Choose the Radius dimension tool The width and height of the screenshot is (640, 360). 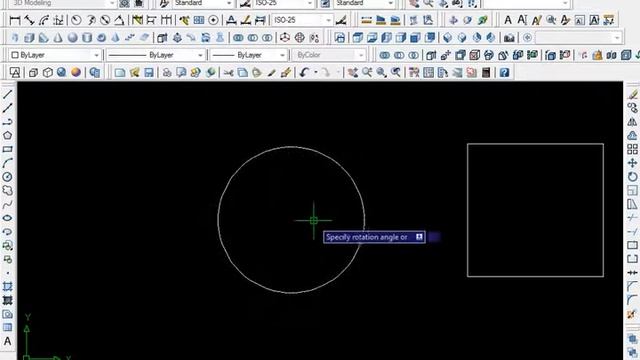click(x=76, y=20)
